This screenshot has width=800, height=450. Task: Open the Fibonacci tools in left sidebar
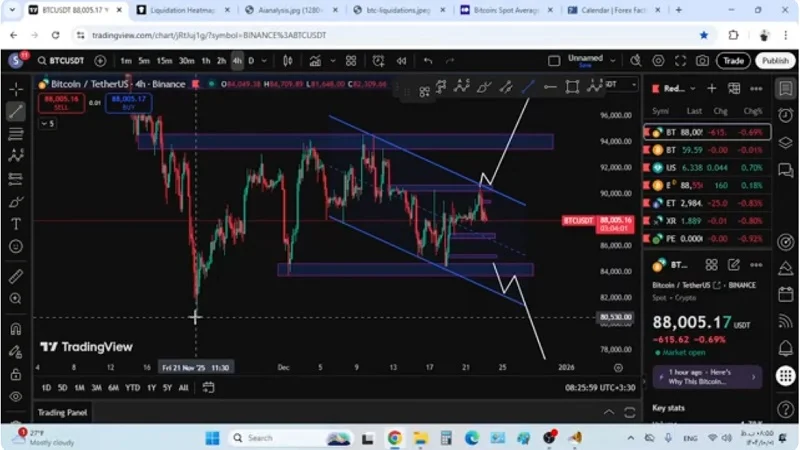16,134
